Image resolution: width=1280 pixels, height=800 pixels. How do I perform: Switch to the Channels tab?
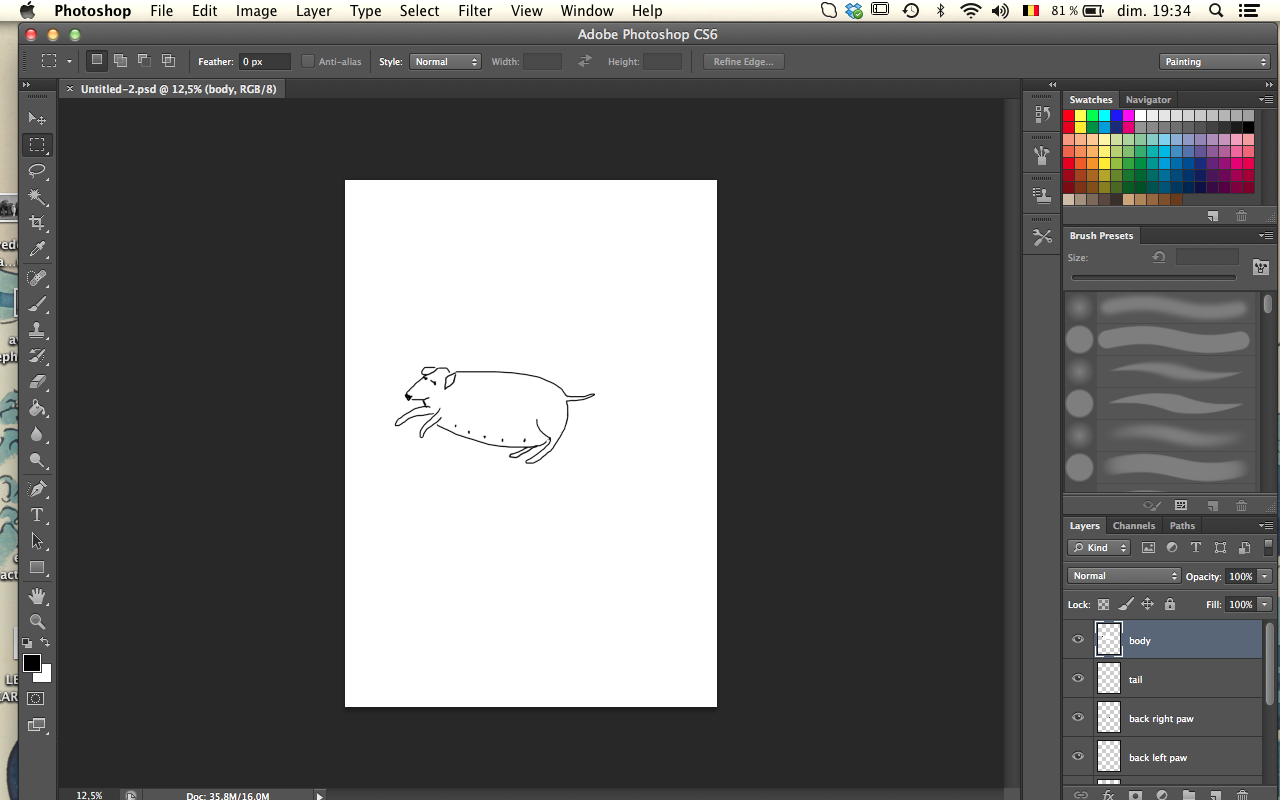pos(1134,526)
